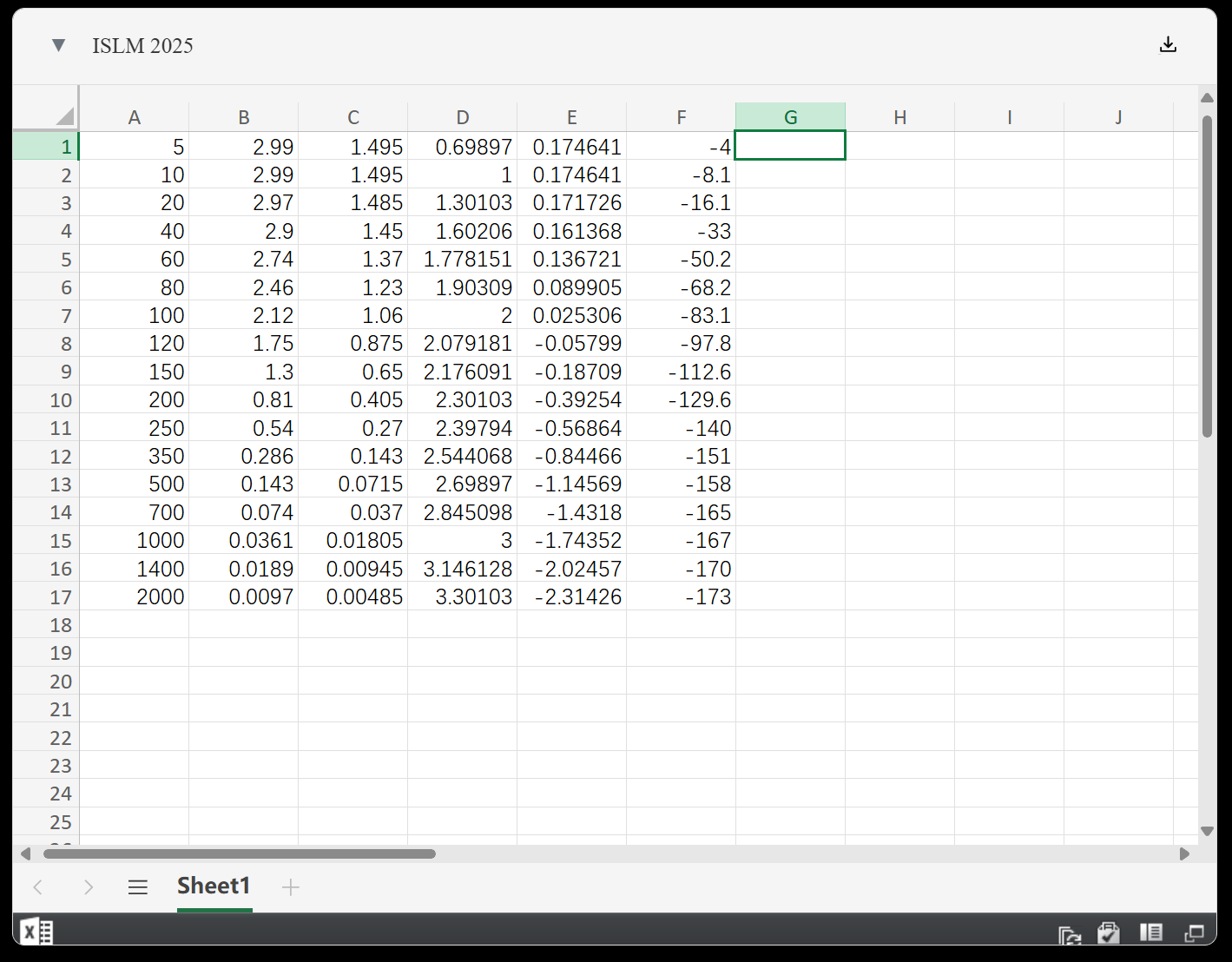Click the Excel logo in bottom bar
The image size is (1232, 962).
(36, 932)
